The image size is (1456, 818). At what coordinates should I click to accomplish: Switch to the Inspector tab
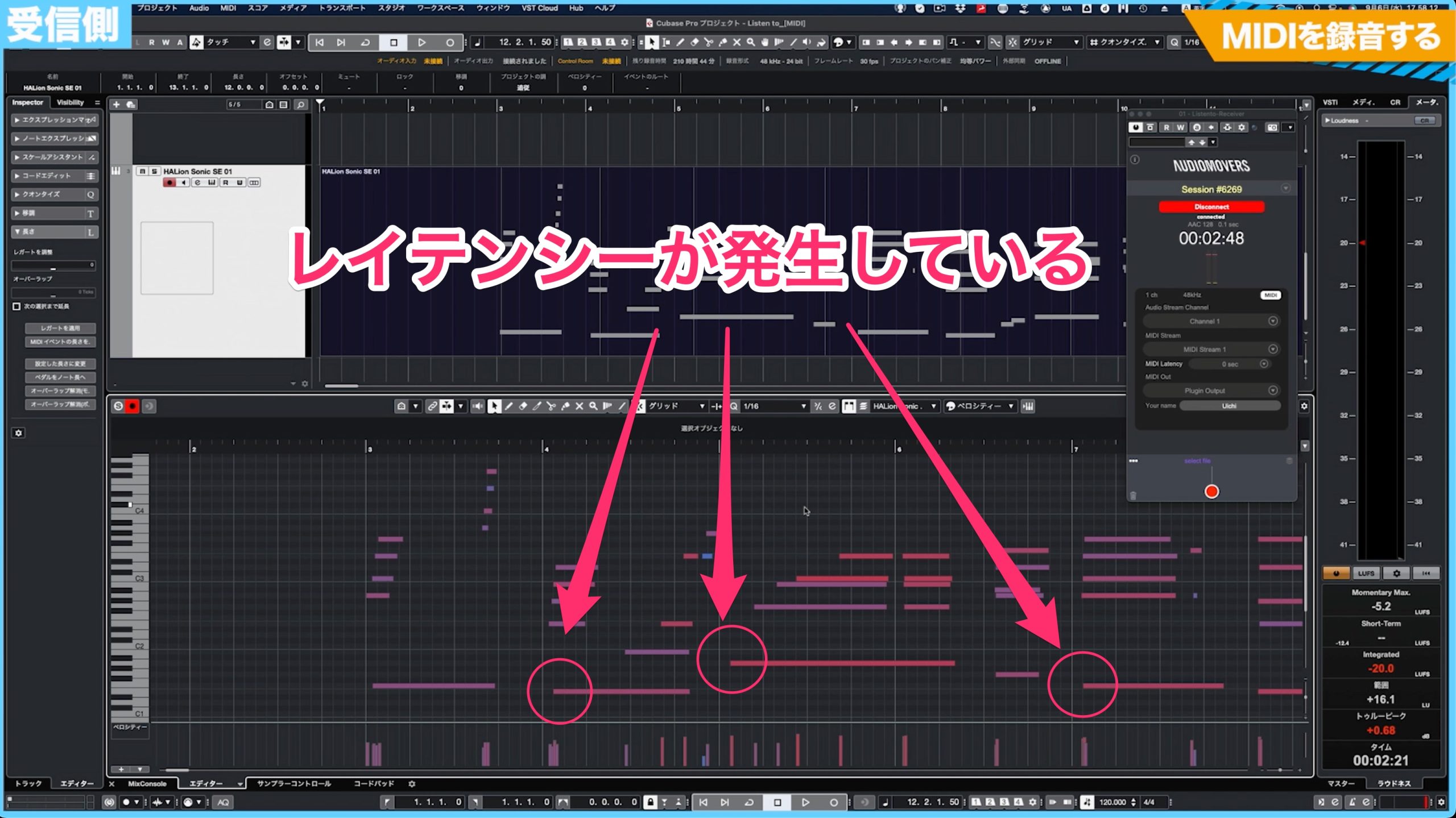pyautogui.click(x=28, y=102)
